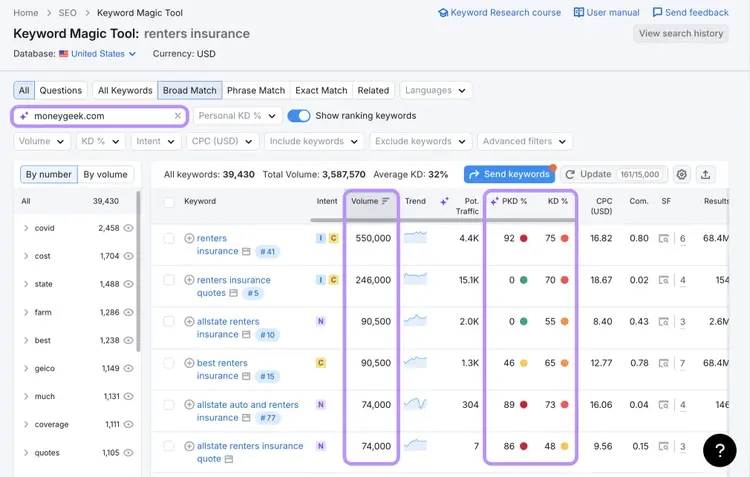Clear the moneygeek.com domain field

pos(177,116)
